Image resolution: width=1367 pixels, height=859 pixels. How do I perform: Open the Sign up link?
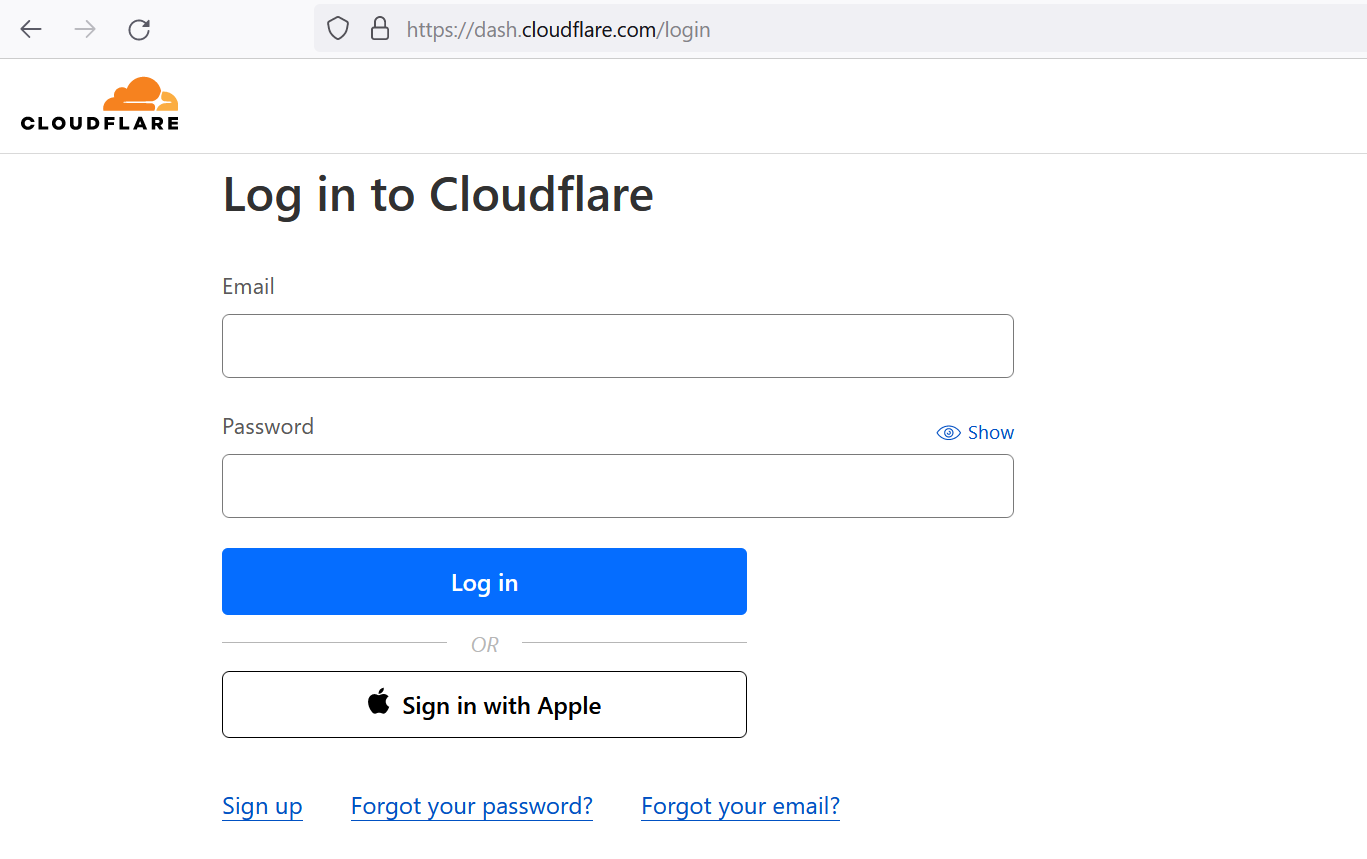click(x=262, y=806)
